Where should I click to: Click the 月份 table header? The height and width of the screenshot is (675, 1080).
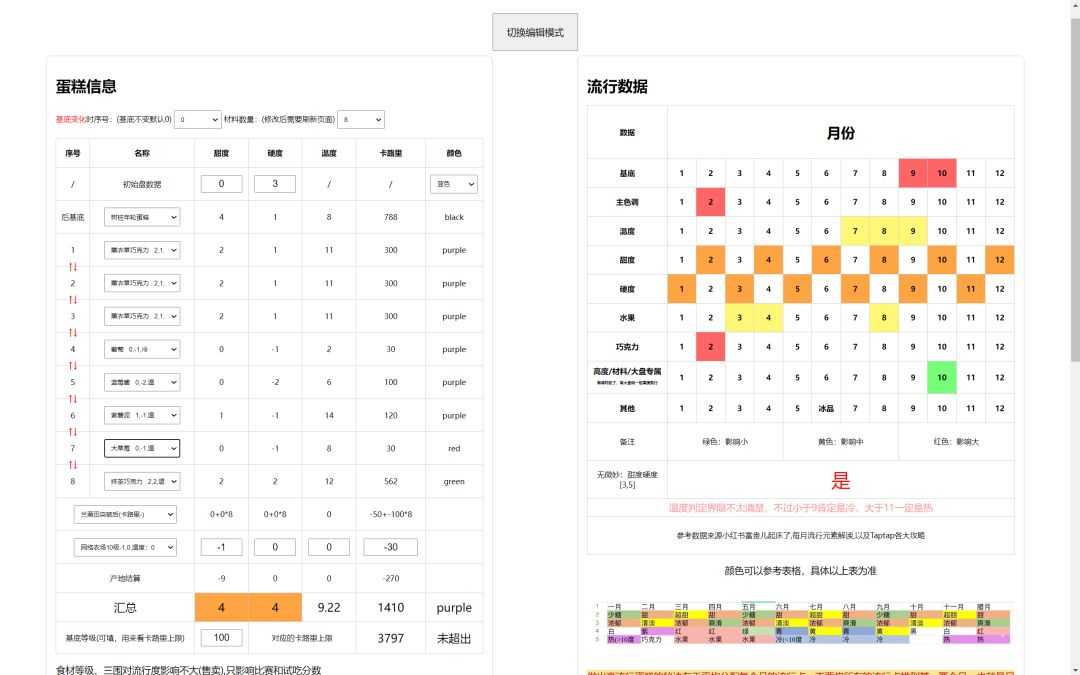pyautogui.click(x=840, y=132)
